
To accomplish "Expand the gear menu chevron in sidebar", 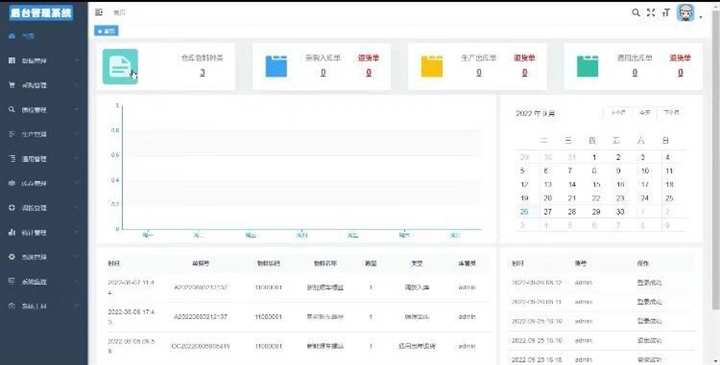I will [x=76, y=257].
